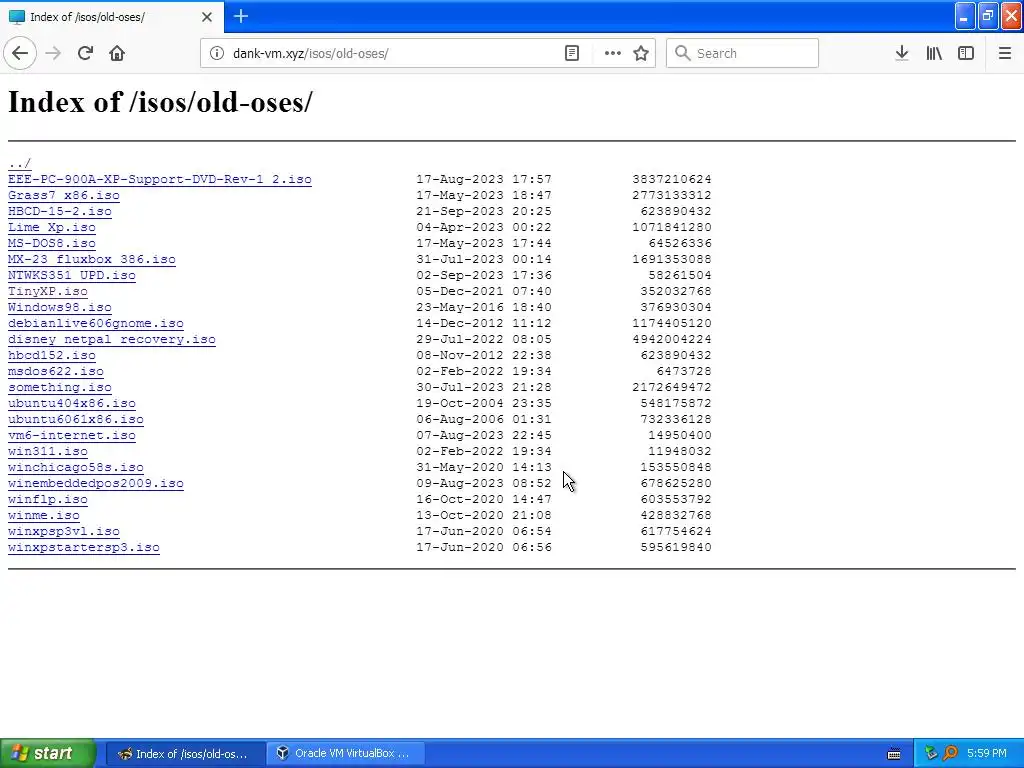
Task: Download msdos622.iso
Action: (x=56, y=371)
